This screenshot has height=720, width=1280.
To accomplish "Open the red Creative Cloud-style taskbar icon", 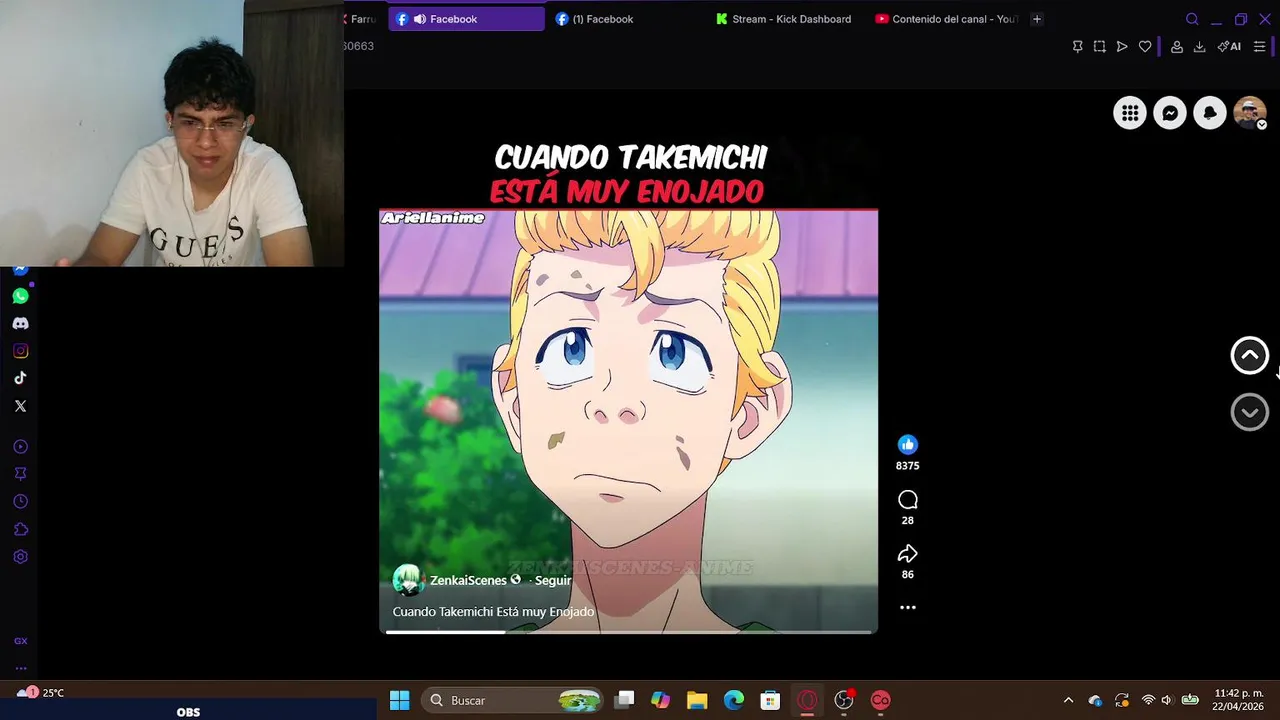I will (880, 700).
